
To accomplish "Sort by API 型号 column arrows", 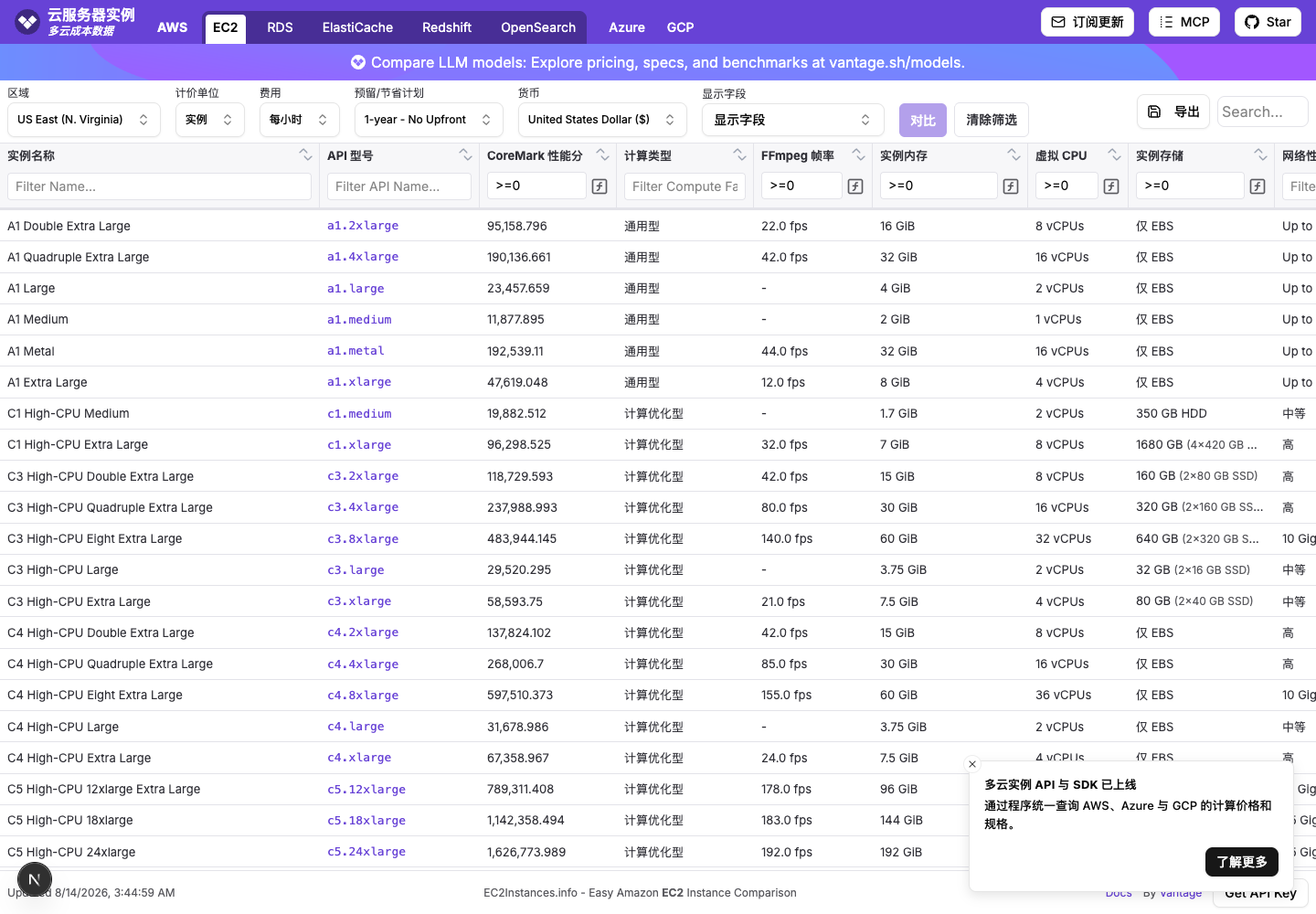I will pos(465,155).
